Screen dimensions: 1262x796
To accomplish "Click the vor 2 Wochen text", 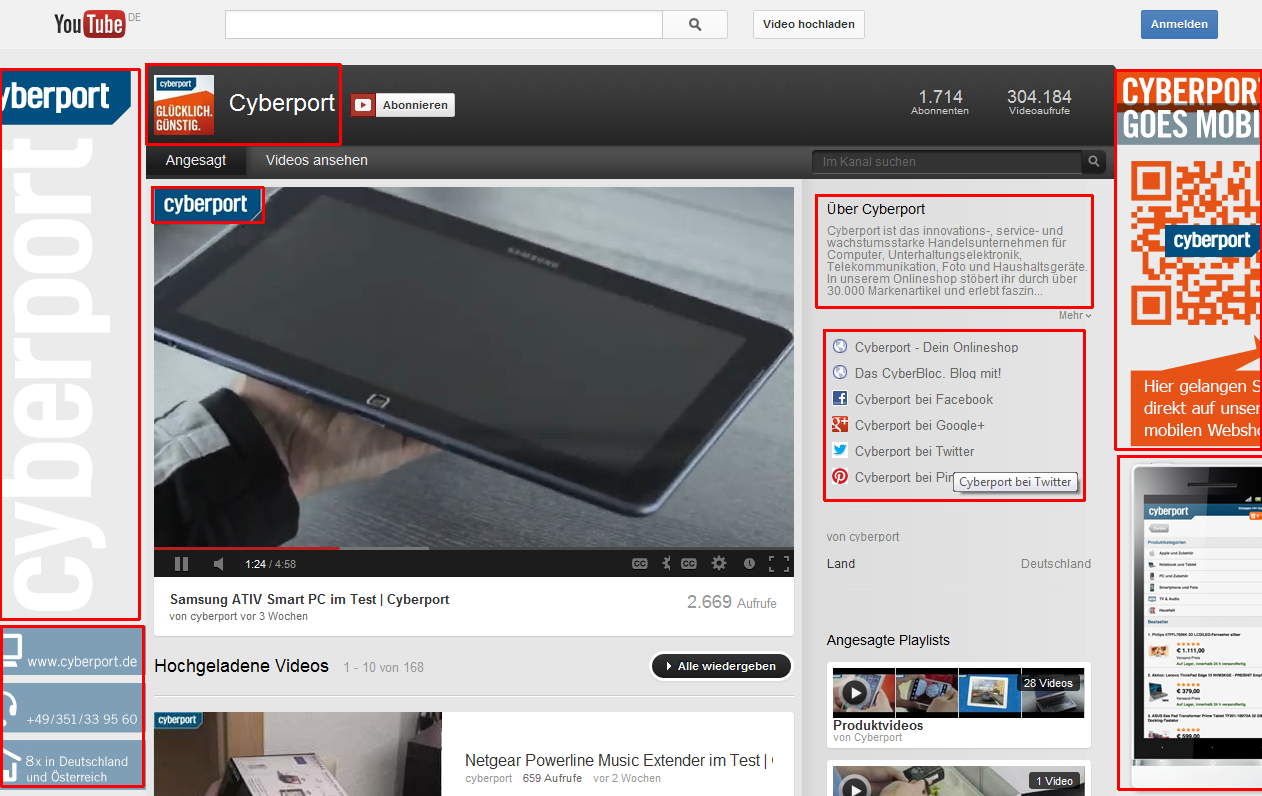I will coord(627,778).
